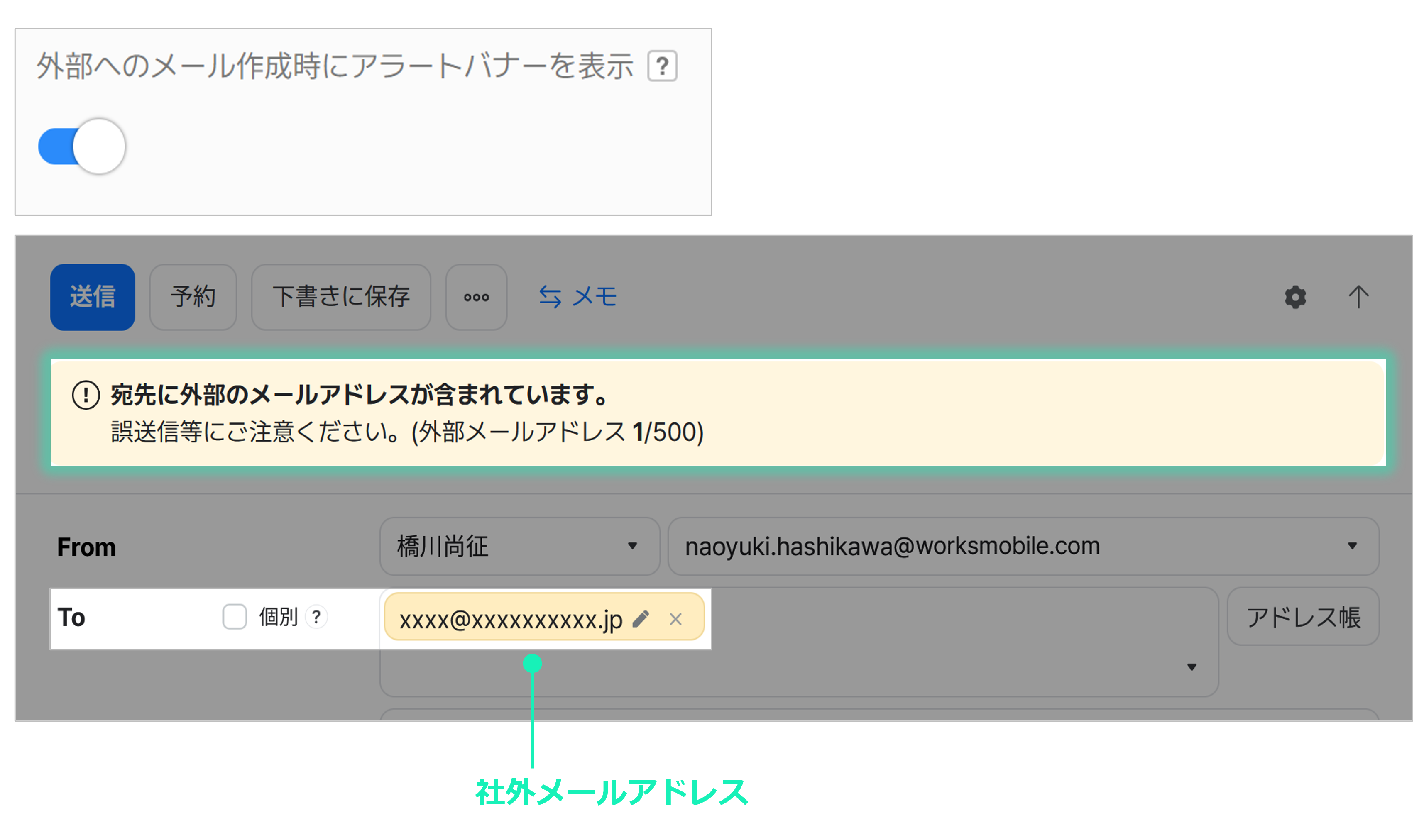Save the mail with 下書きに保存
1424x840 pixels.
[x=340, y=297]
